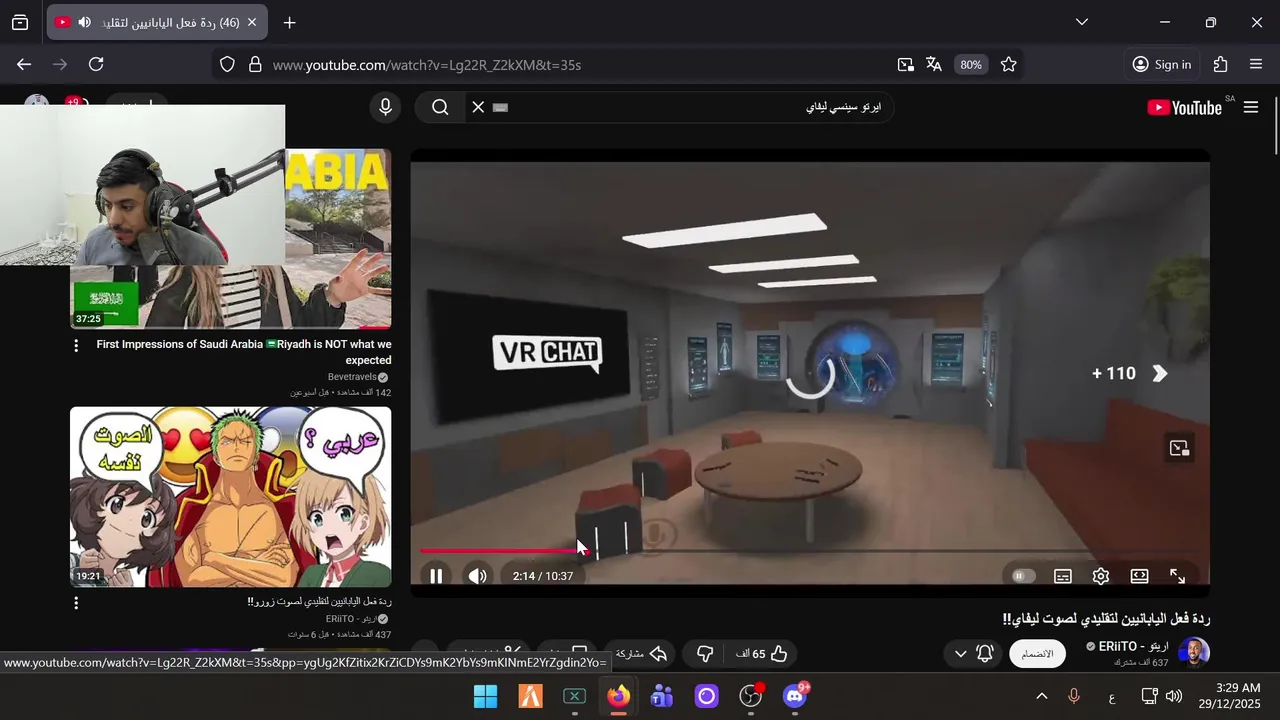Open Microsoft Teams from taskbar

point(662,696)
